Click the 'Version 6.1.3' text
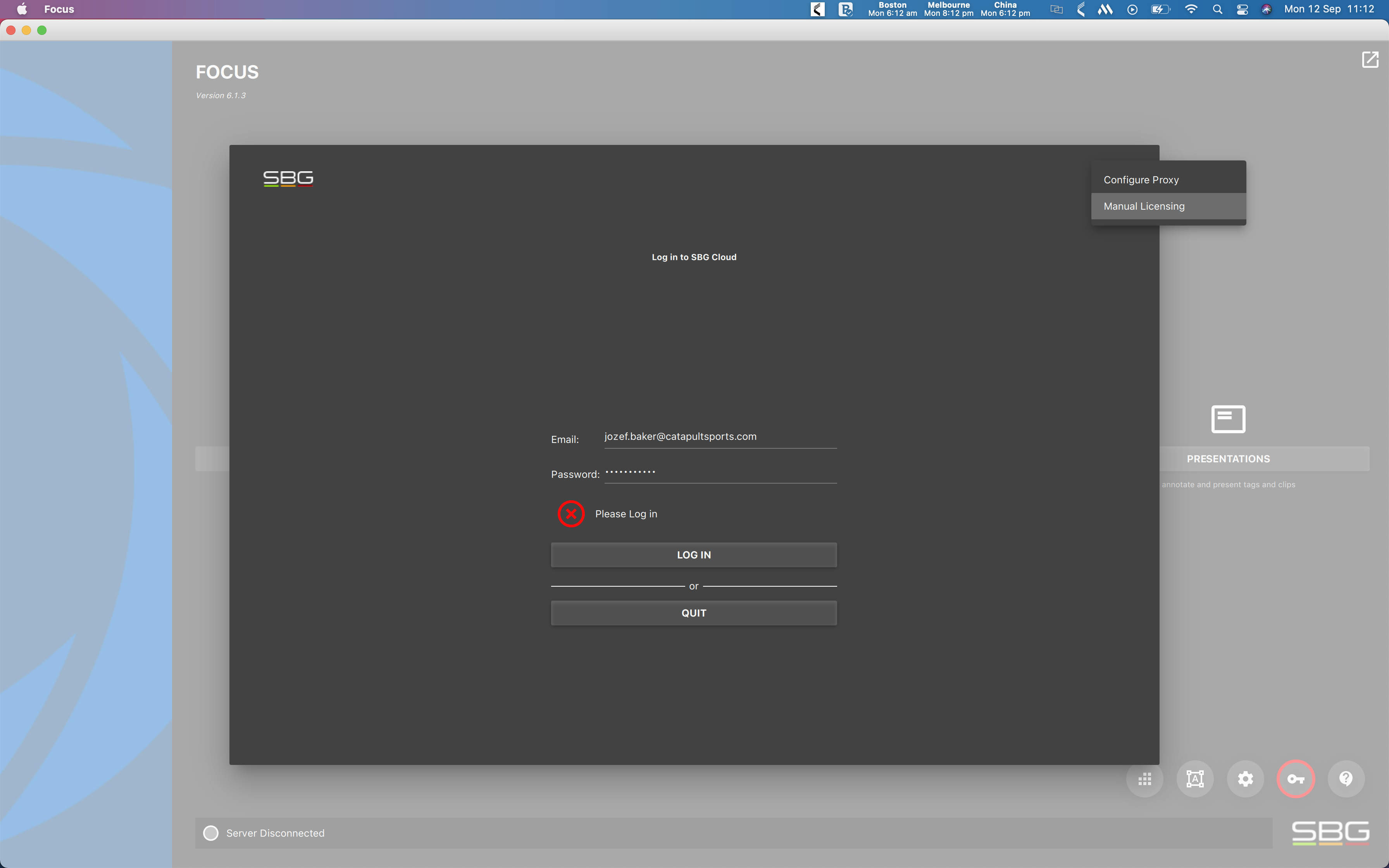This screenshot has height=868, width=1389. [221, 95]
